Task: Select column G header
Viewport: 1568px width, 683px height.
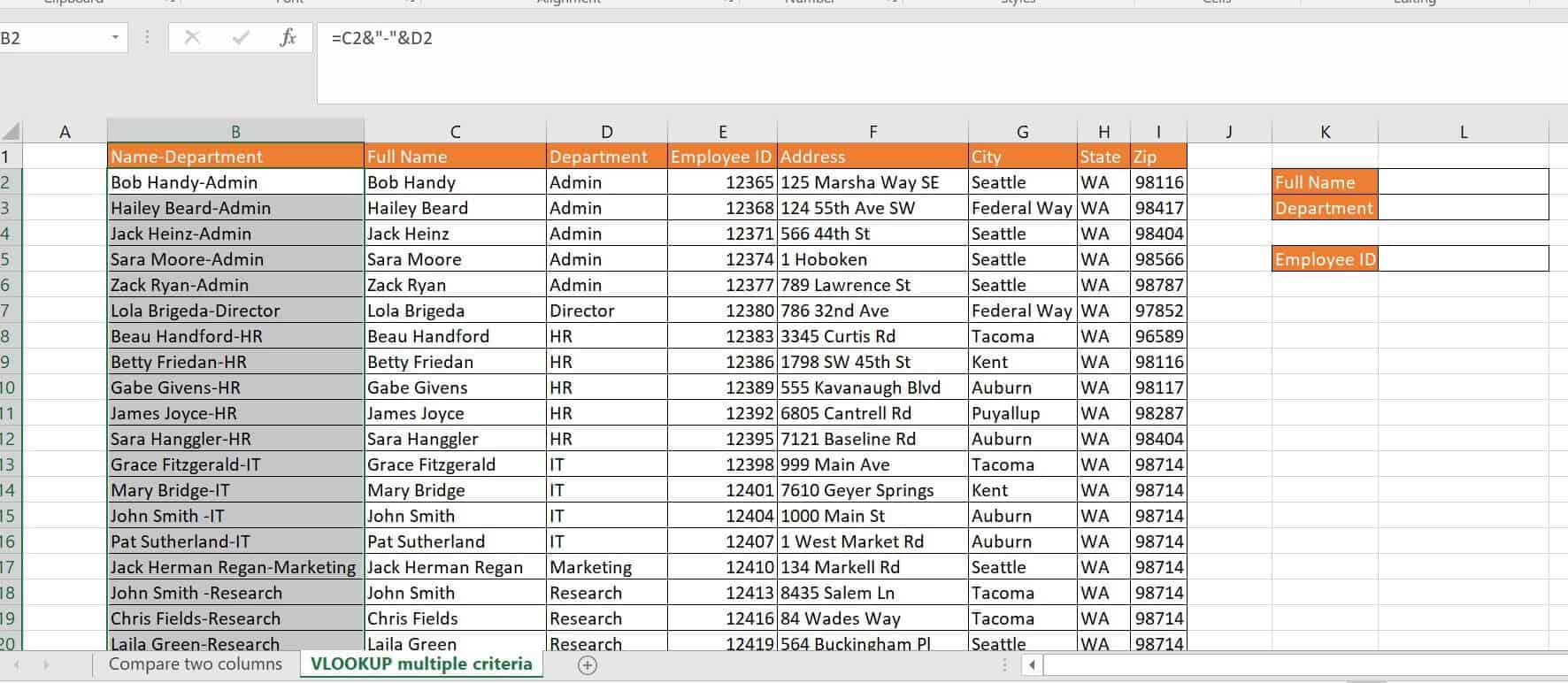Action: pos(1022,132)
